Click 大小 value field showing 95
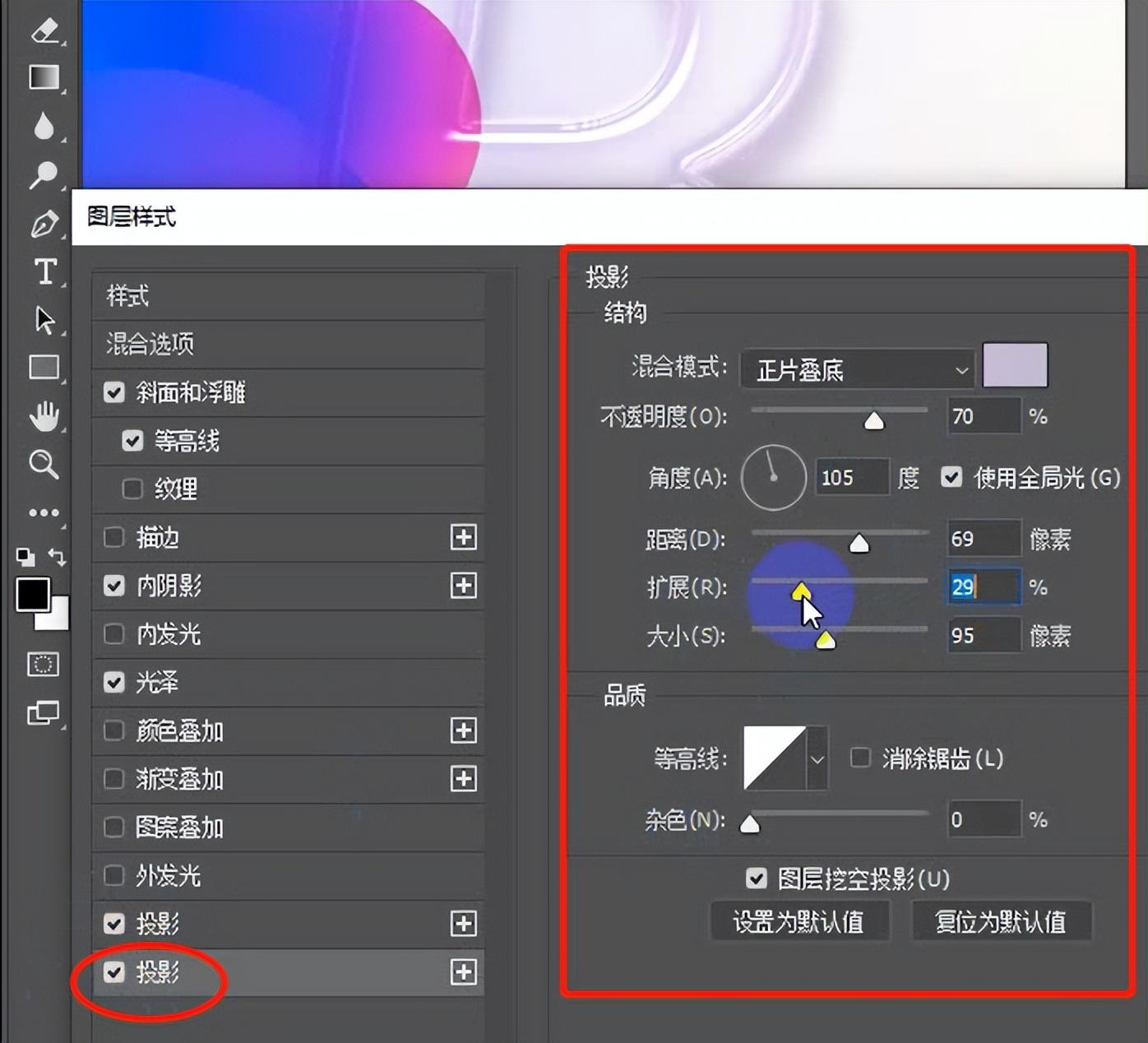 984,636
